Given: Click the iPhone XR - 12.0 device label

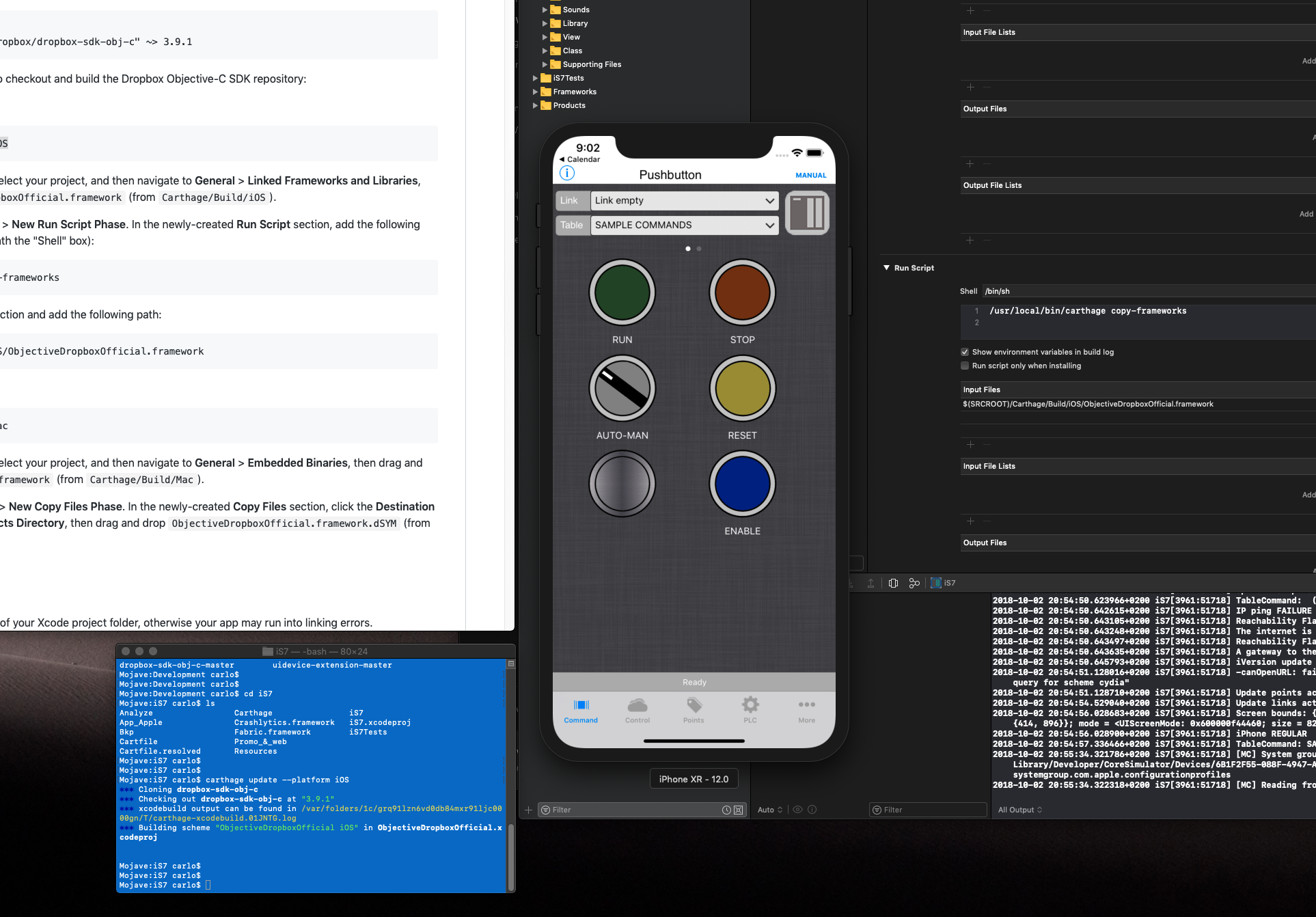Looking at the screenshot, I should click(694, 779).
